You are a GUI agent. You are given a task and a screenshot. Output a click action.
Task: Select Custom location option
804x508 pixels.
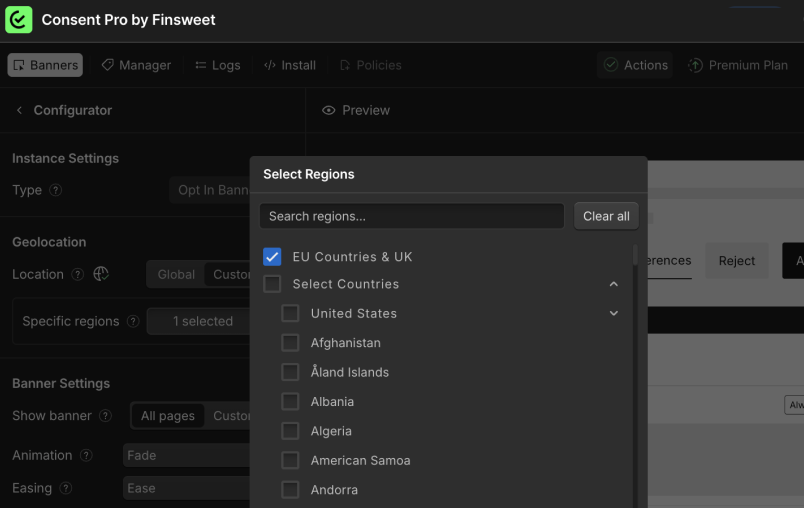228,274
